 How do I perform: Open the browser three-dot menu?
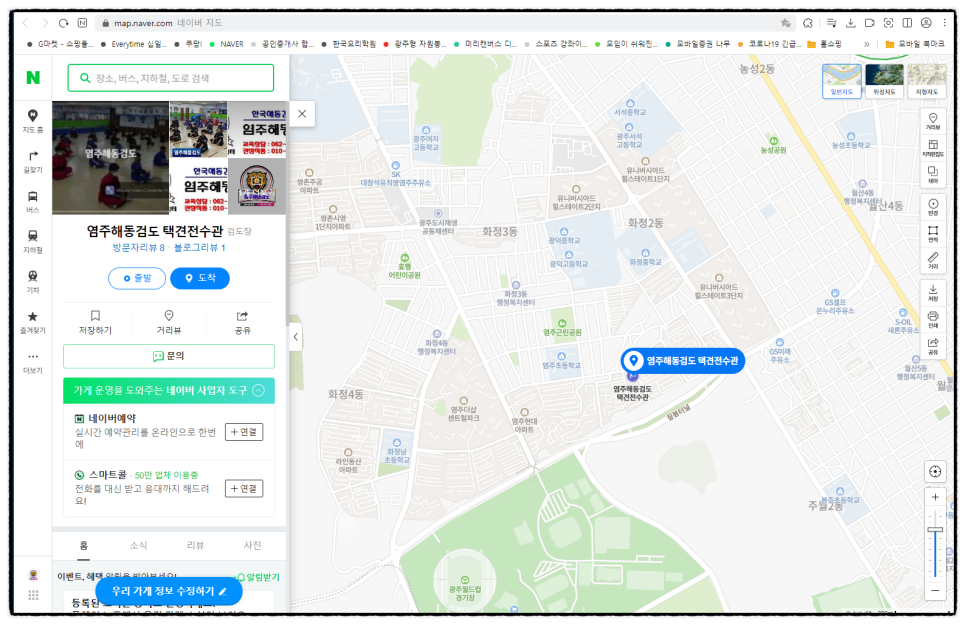point(944,23)
